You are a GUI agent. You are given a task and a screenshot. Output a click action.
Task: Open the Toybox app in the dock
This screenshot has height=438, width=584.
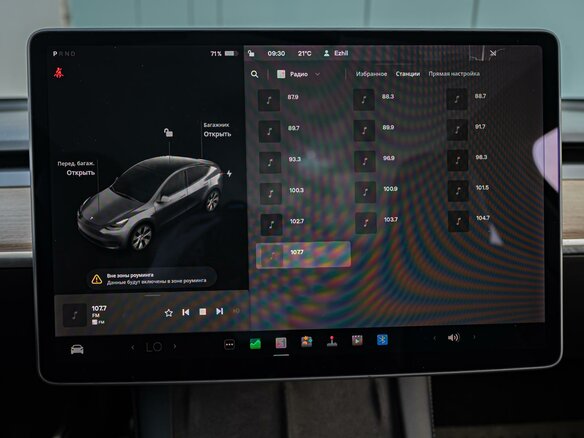(x=307, y=342)
